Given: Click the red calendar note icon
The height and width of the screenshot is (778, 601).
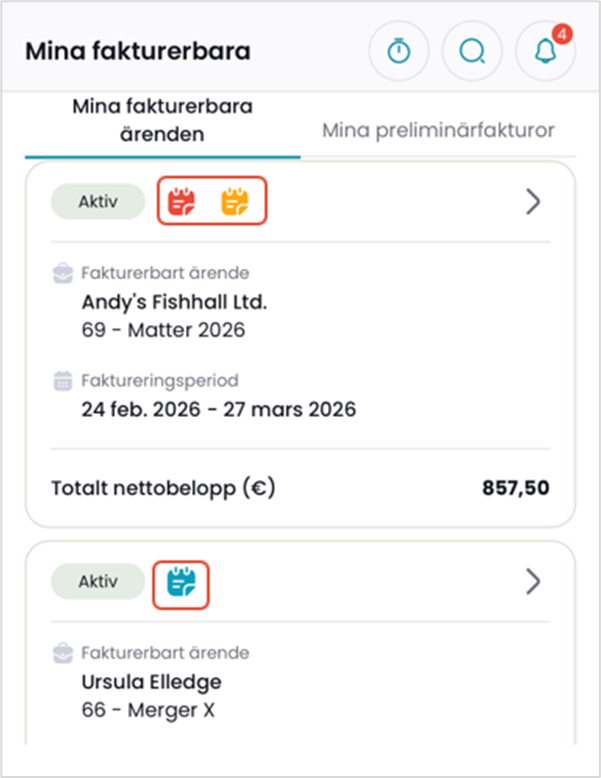Looking at the screenshot, I should (x=182, y=202).
